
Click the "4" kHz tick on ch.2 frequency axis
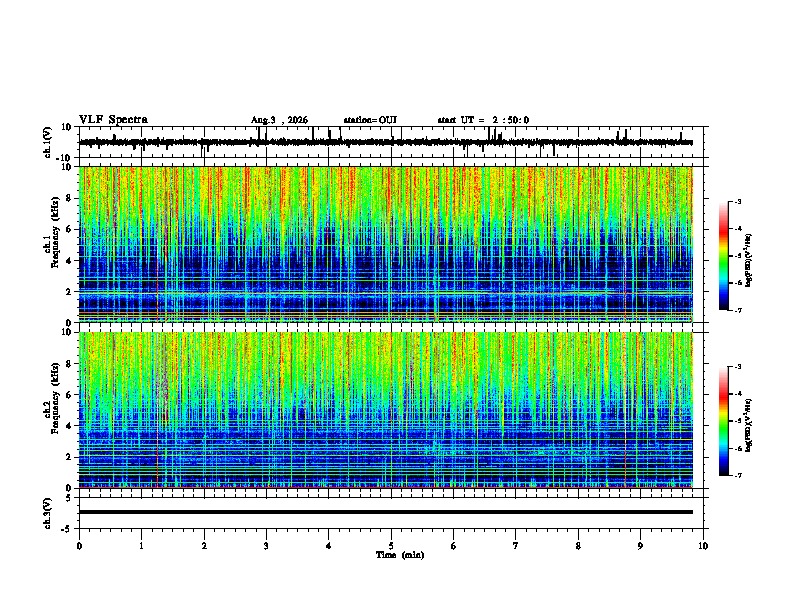(x=69, y=426)
